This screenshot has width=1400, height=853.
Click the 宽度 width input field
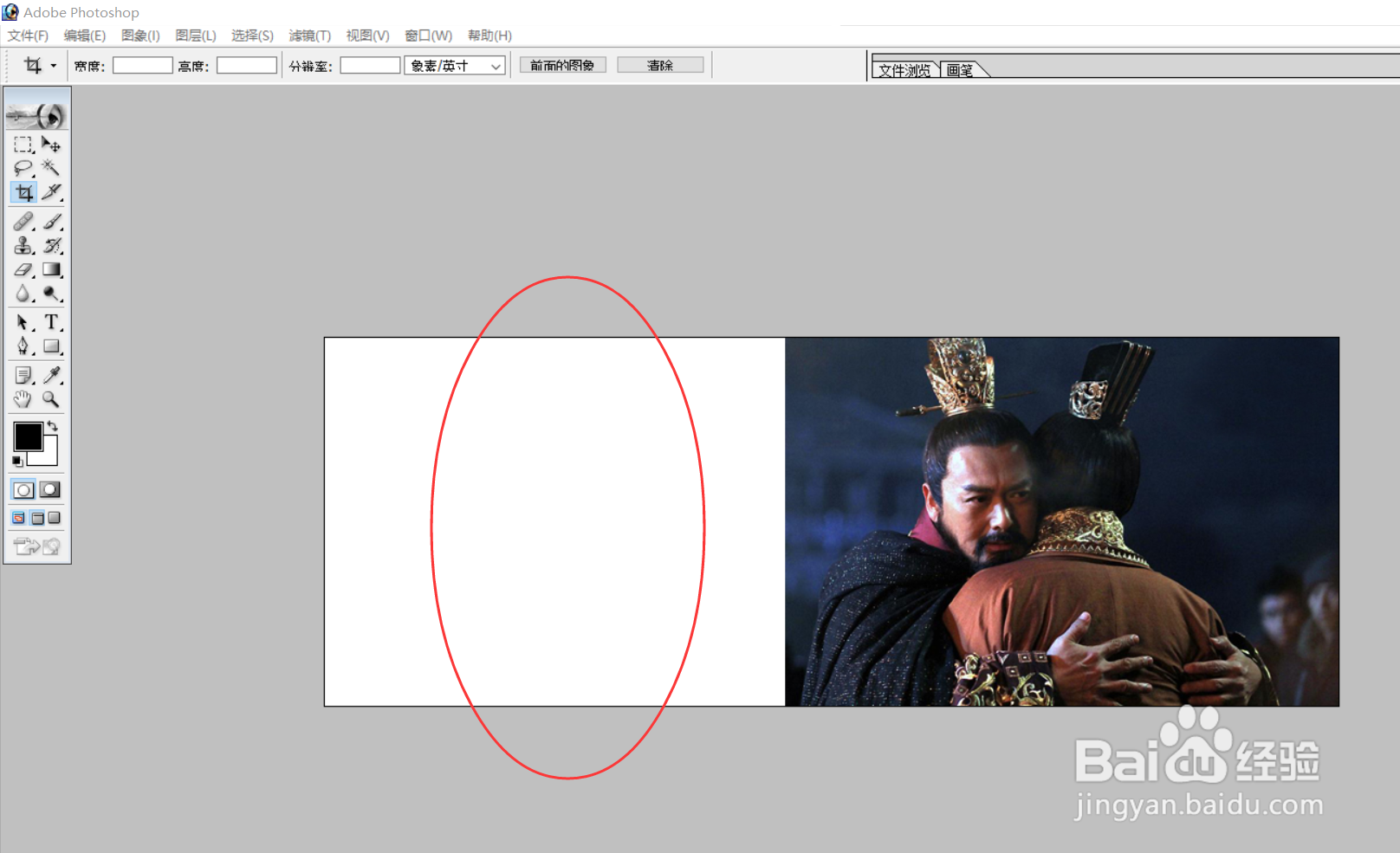coord(143,66)
